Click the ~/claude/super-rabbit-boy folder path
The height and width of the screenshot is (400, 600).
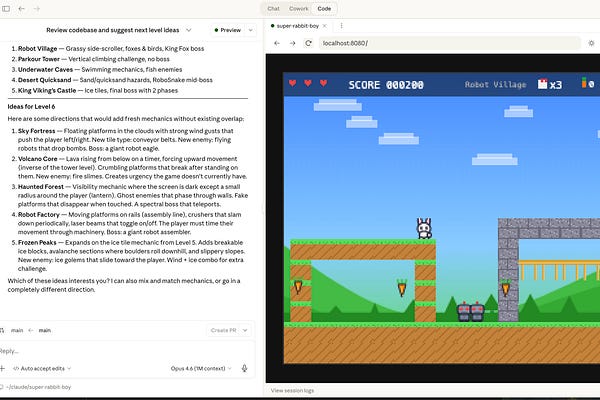pos(38,387)
